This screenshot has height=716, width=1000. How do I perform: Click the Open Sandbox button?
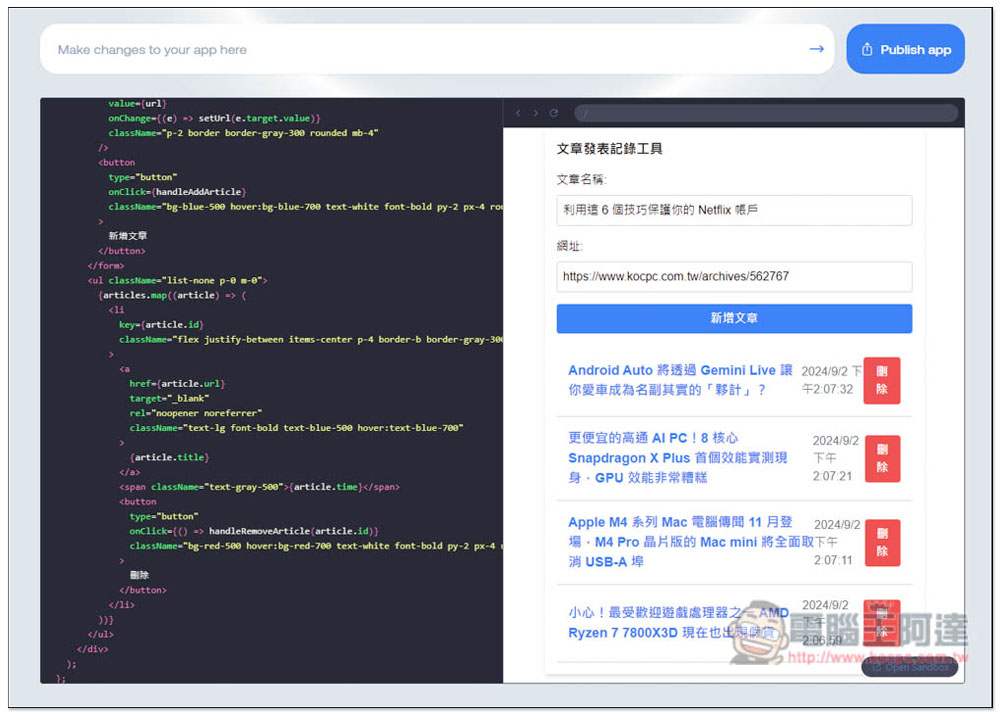click(909, 667)
